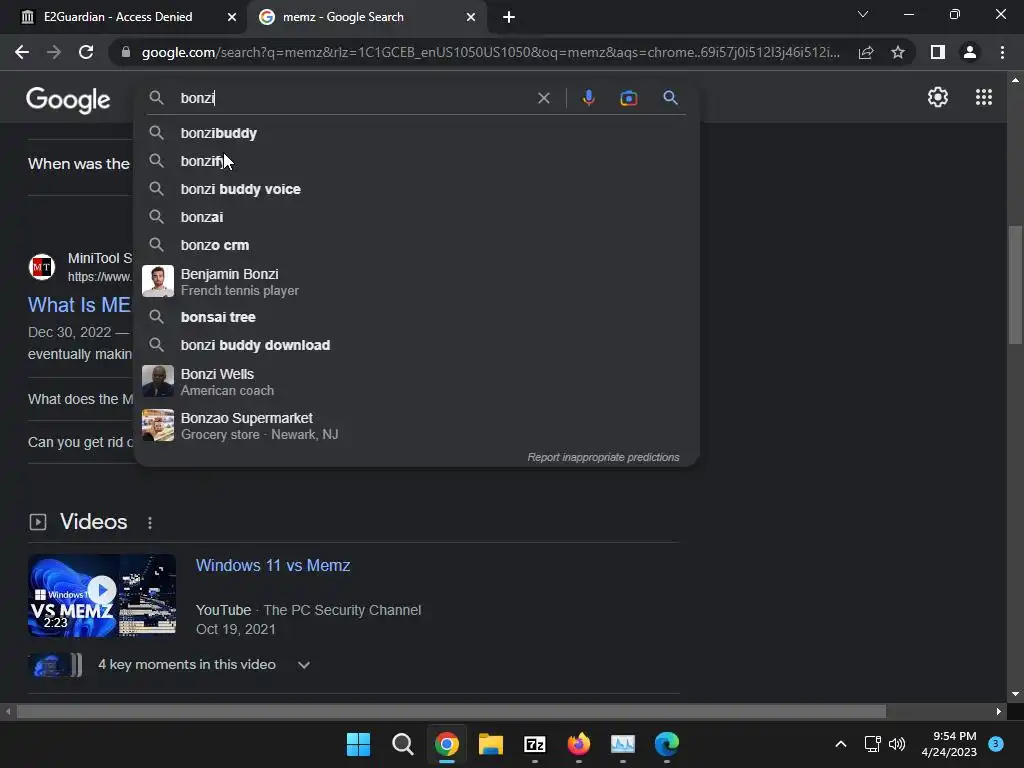1024x768 pixels.
Task: Open the tab search dropdown
Action: click(x=863, y=14)
